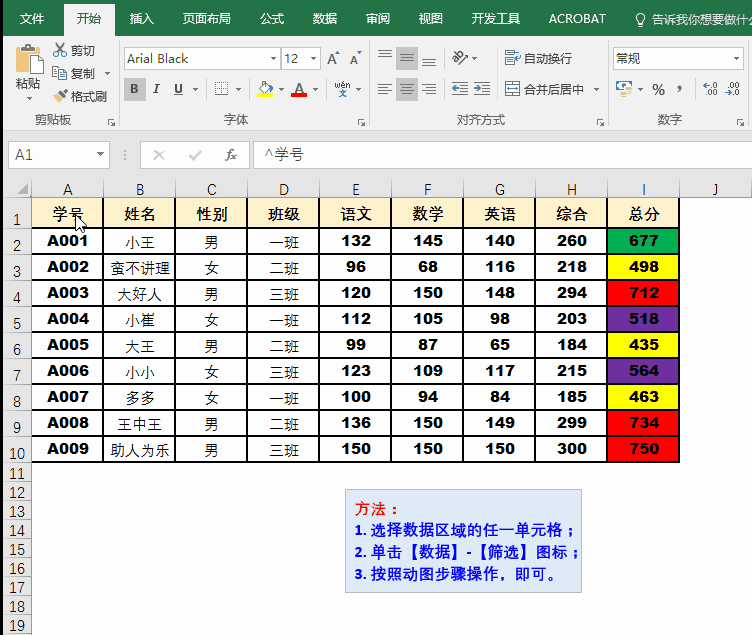This screenshot has width=752, height=635.
Task: Open the 公式 (Formulas) ribbon tab
Action: (271, 18)
